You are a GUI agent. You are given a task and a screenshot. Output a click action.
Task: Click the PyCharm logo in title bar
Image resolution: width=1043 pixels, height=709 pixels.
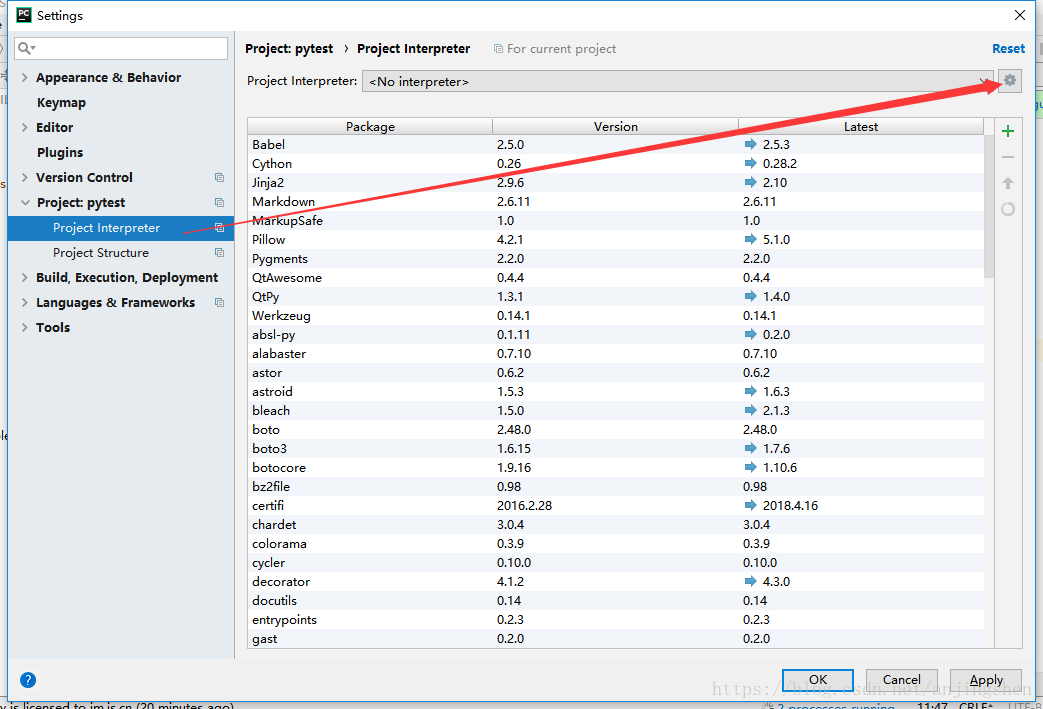tap(23, 15)
